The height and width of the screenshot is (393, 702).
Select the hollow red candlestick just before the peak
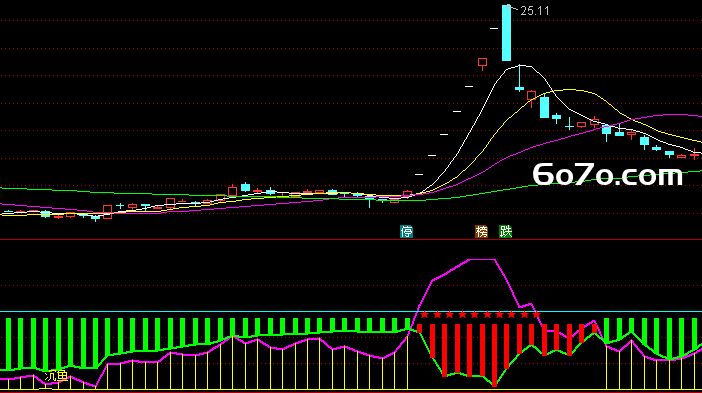pyautogui.click(x=482, y=63)
